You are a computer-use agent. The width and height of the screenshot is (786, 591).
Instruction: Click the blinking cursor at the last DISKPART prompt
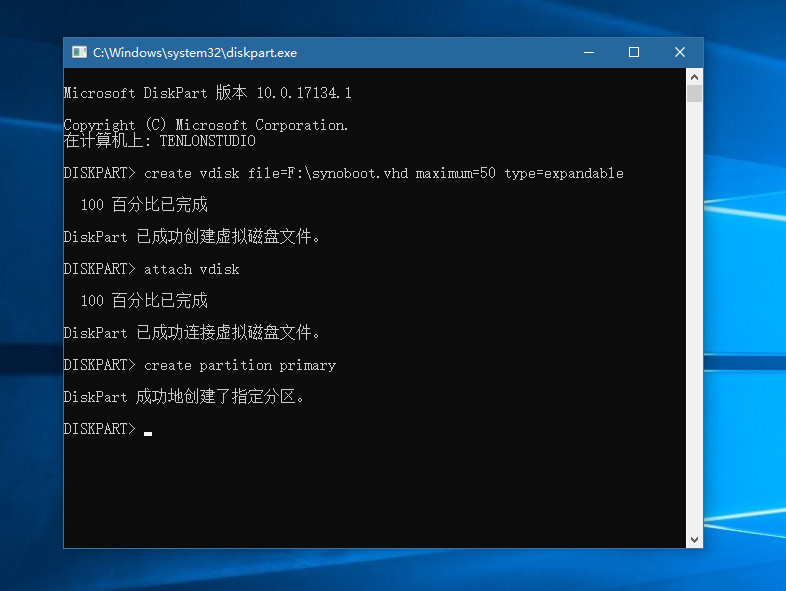148,433
